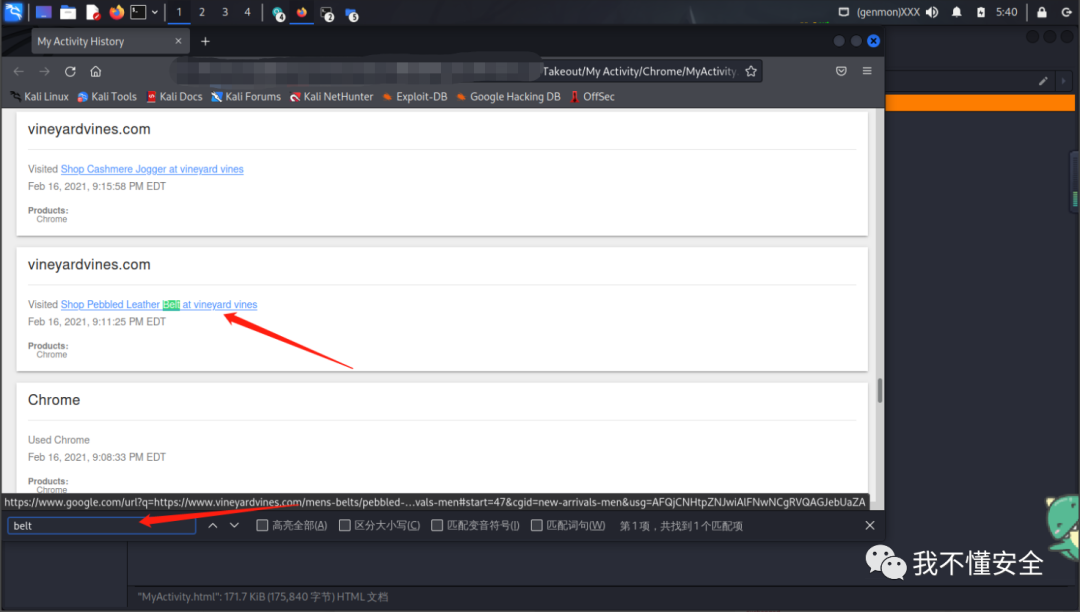Click the genmon XXX panel monitor

tap(888, 12)
